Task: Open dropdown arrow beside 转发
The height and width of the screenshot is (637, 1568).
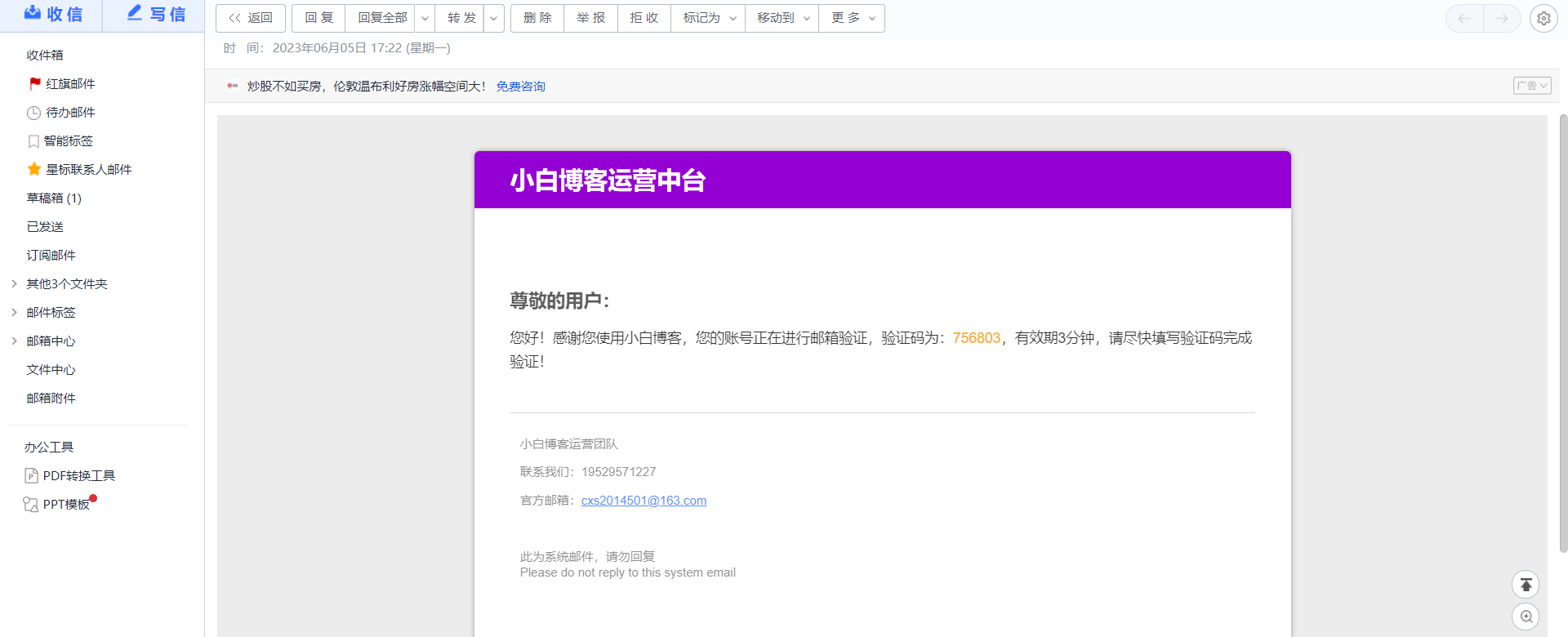Action: (x=494, y=18)
